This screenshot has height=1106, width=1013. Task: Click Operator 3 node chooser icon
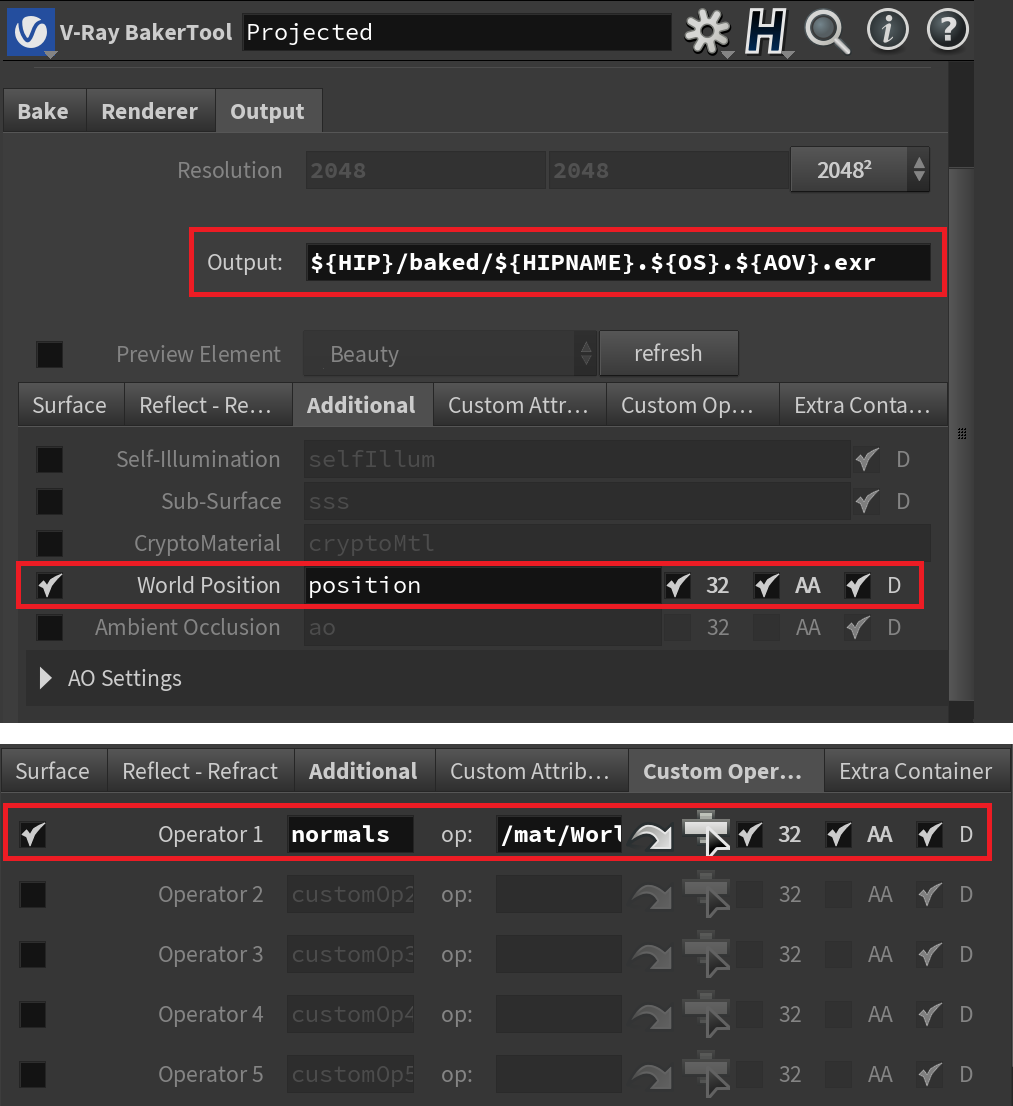707,954
